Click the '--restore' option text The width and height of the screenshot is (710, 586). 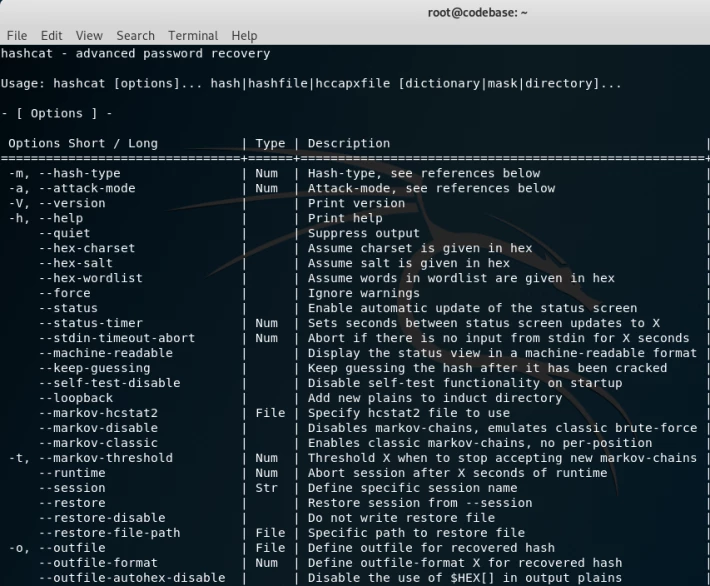(x=72, y=503)
